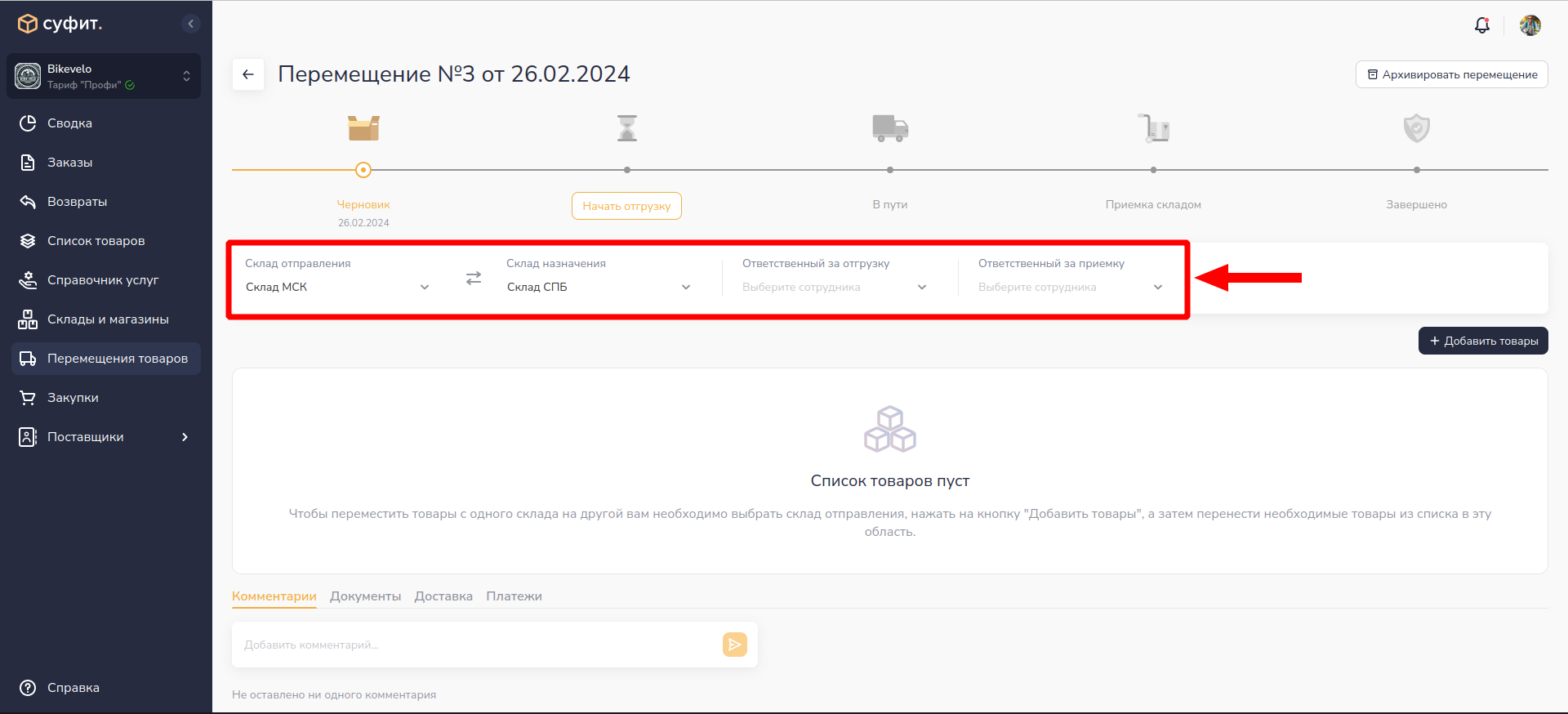1568x714 pixels.
Task: Open Список товаров in the sidebar
Action: pyautogui.click(x=106, y=241)
